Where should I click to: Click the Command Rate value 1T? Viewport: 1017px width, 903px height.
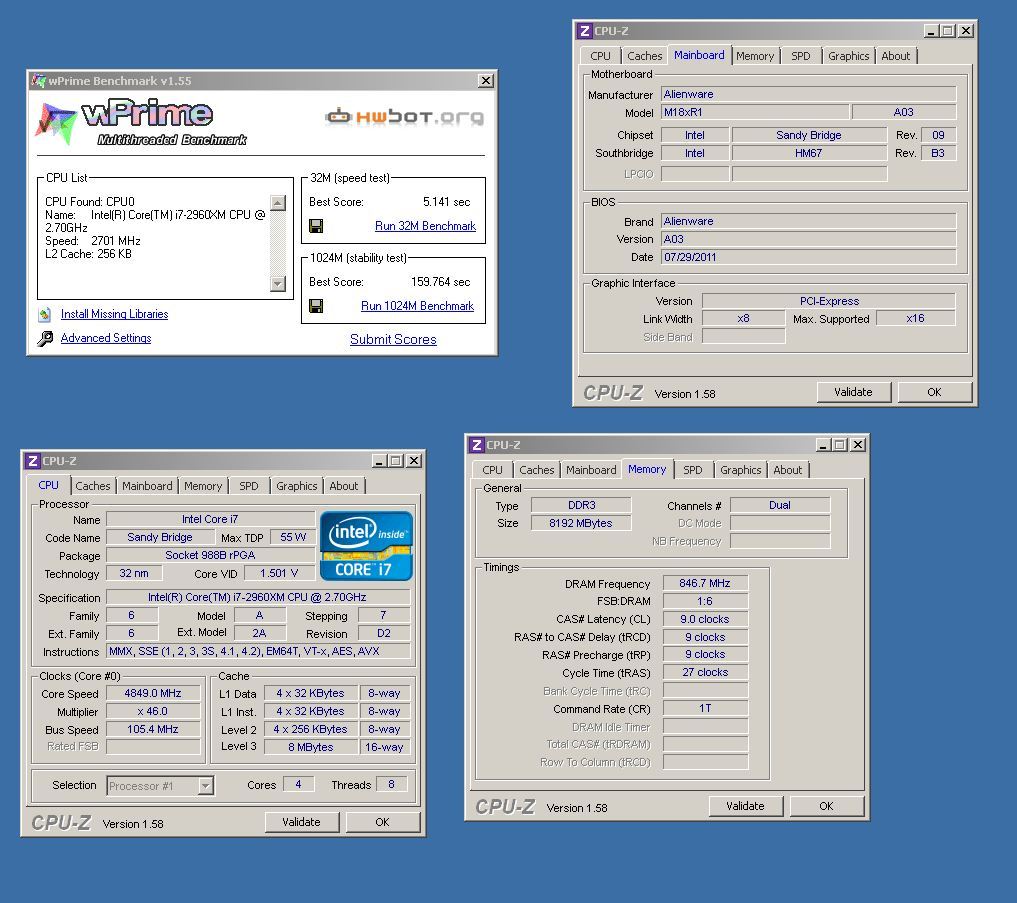point(705,708)
